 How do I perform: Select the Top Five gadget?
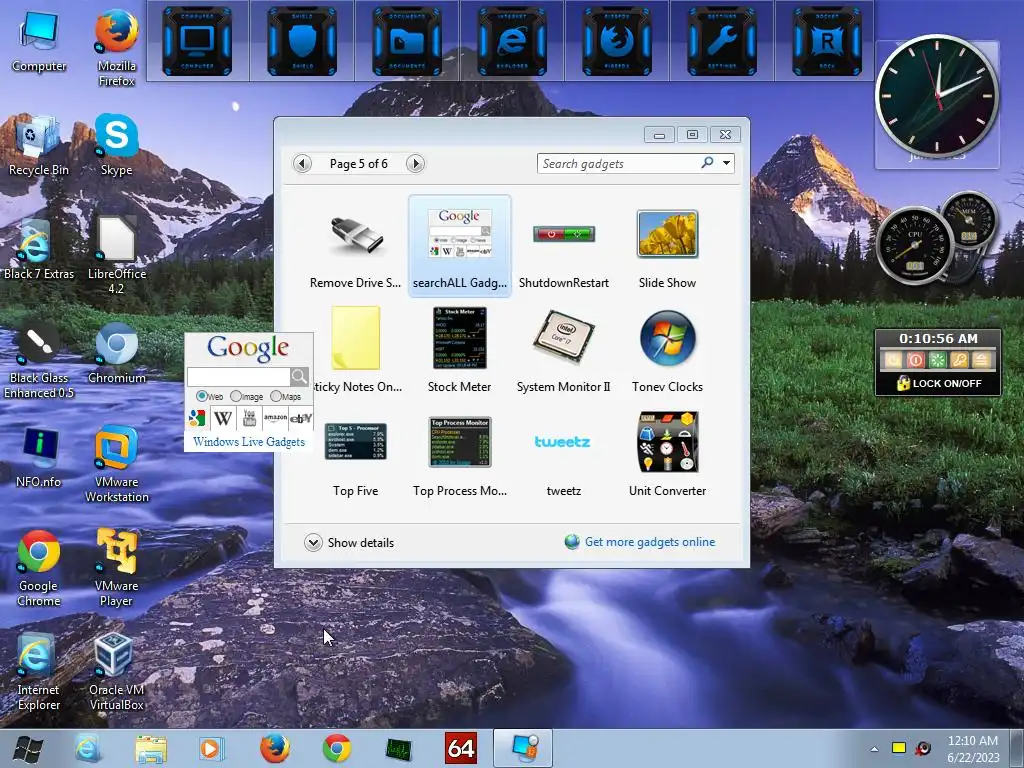pos(355,455)
